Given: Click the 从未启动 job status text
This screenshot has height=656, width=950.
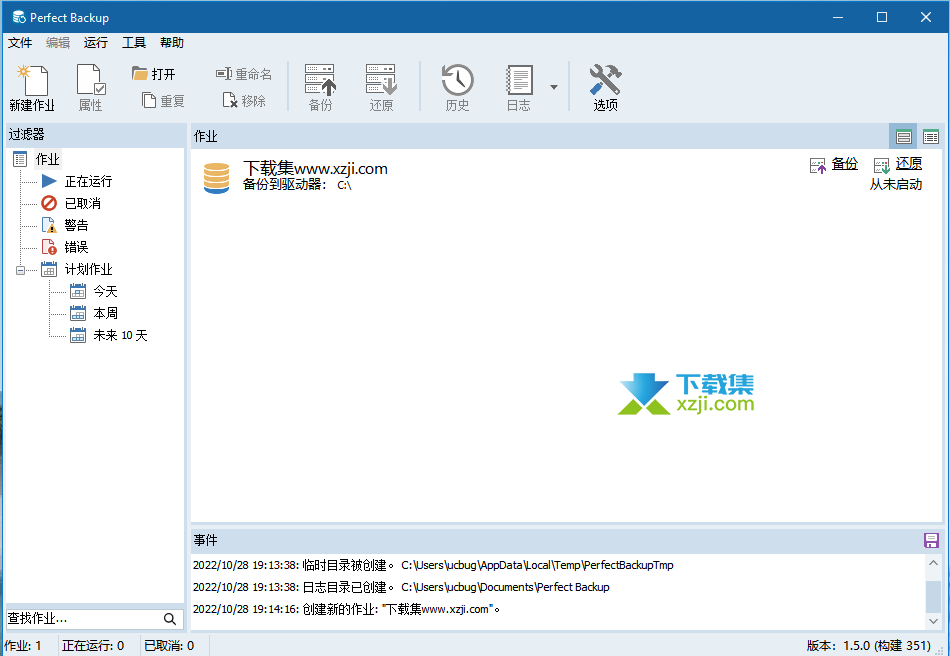Looking at the screenshot, I should click(896, 184).
